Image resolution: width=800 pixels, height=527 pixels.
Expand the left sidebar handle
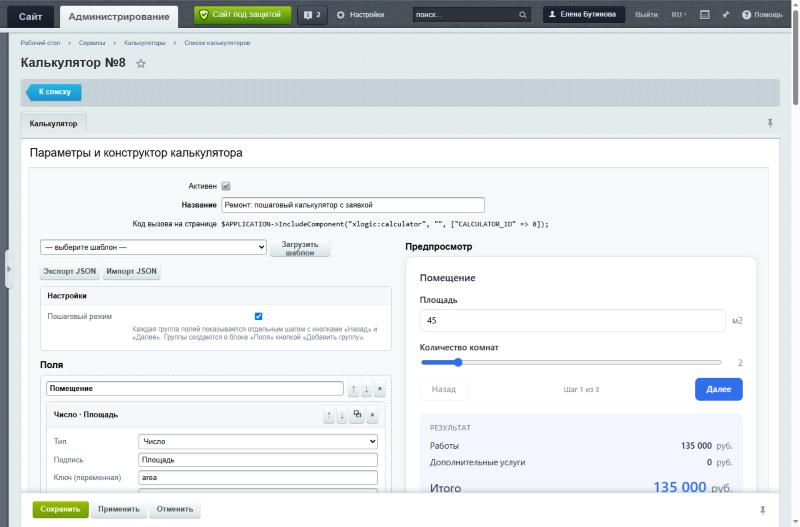pyautogui.click(x=9, y=269)
